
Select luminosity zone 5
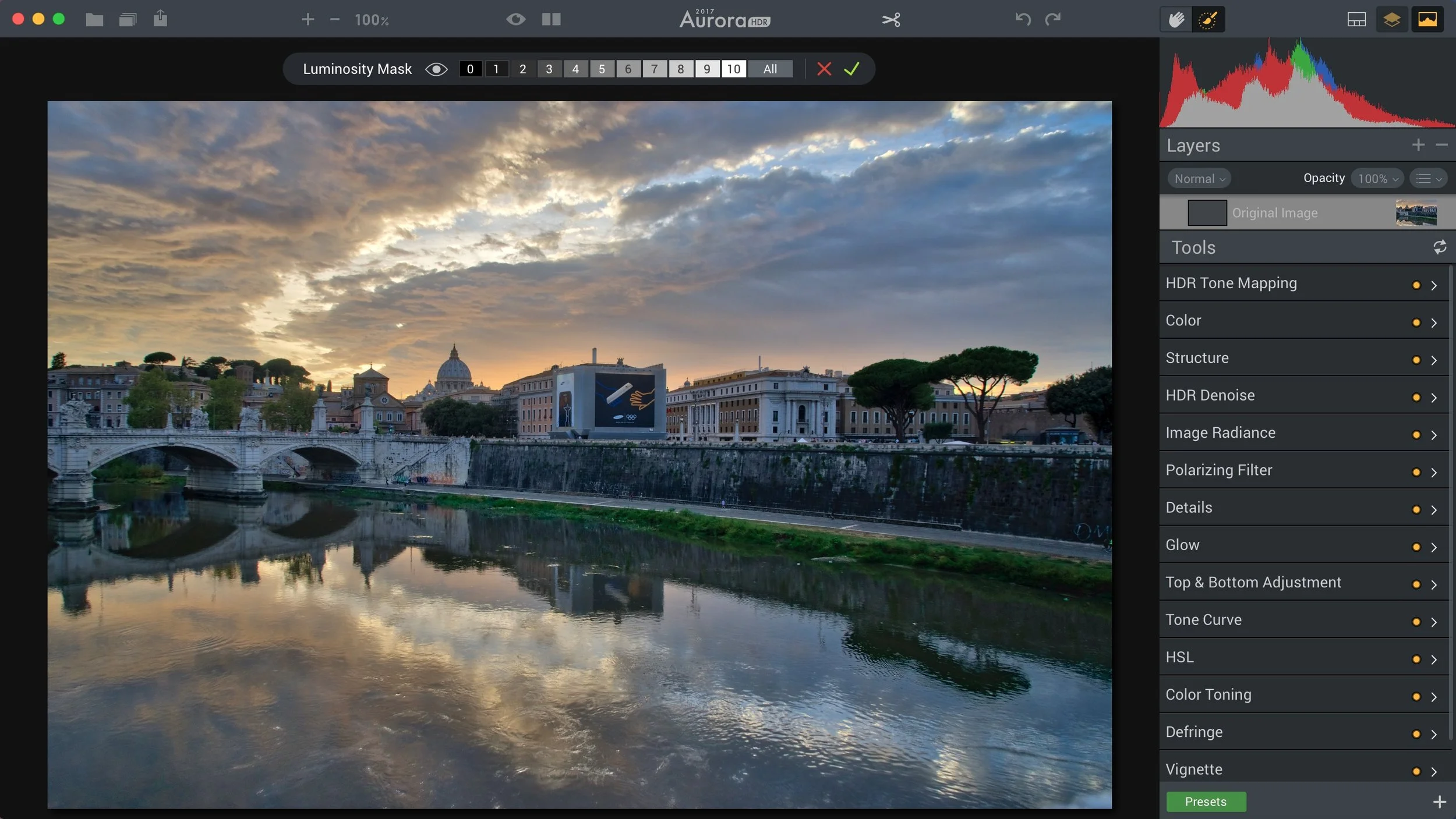(602, 69)
